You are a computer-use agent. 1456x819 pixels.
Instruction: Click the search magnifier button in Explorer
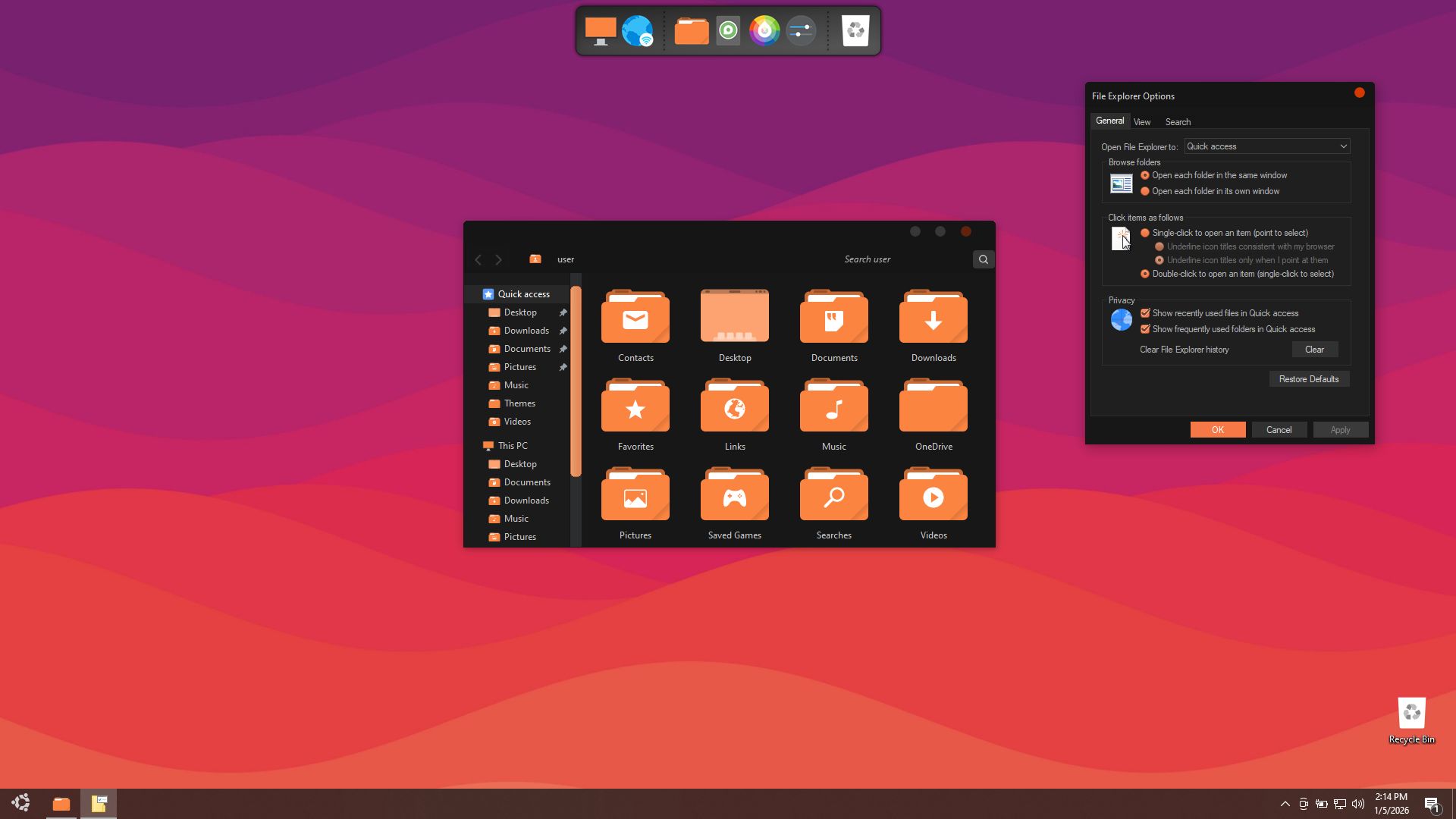(x=983, y=259)
